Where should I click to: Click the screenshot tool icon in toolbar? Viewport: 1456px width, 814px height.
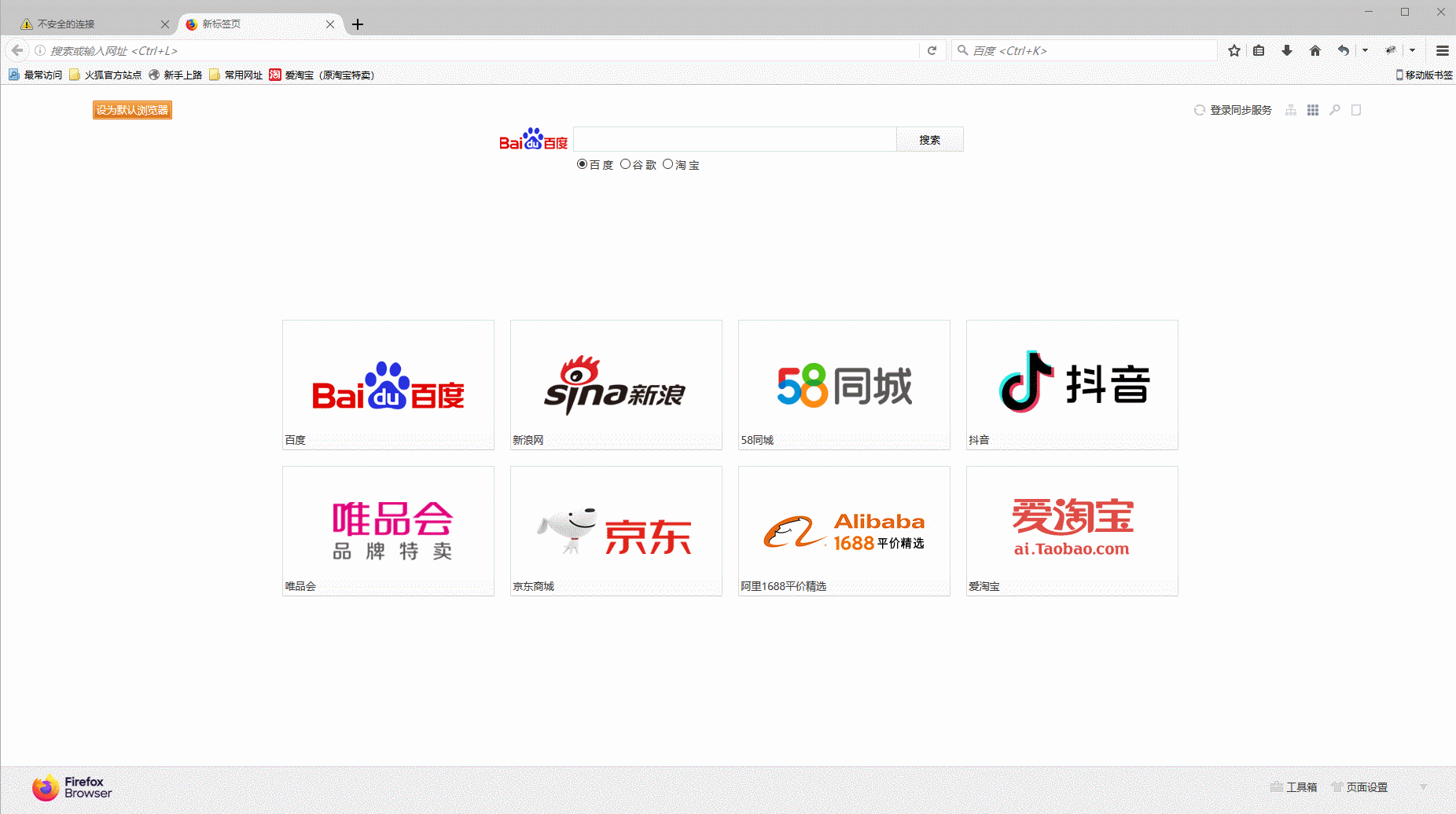point(1391,50)
